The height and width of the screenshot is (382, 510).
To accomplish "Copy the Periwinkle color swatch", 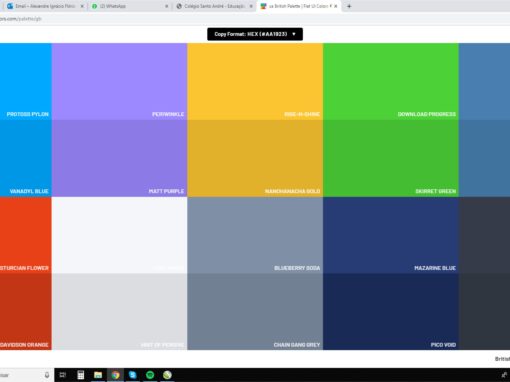I will point(120,82).
